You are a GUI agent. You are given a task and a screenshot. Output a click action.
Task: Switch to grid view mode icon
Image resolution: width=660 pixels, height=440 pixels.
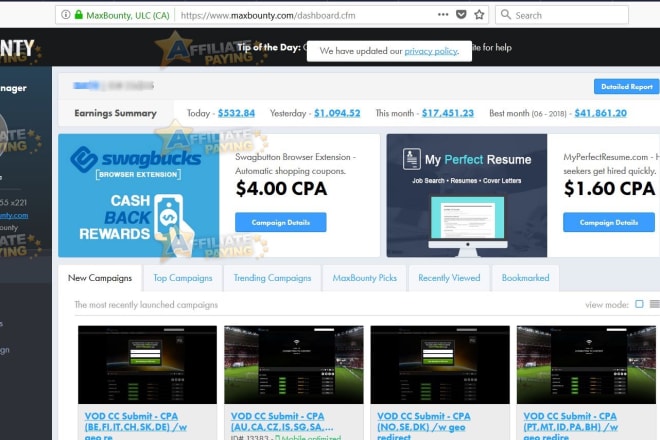pyautogui.click(x=639, y=304)
